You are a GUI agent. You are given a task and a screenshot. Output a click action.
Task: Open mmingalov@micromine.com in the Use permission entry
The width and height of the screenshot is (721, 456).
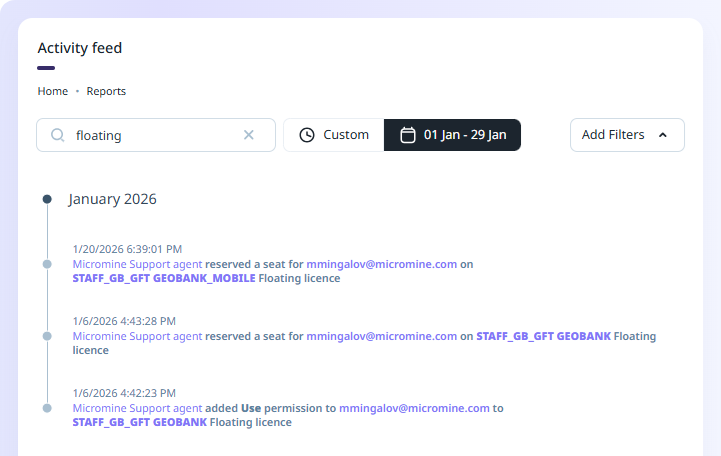tap(414, 408)
